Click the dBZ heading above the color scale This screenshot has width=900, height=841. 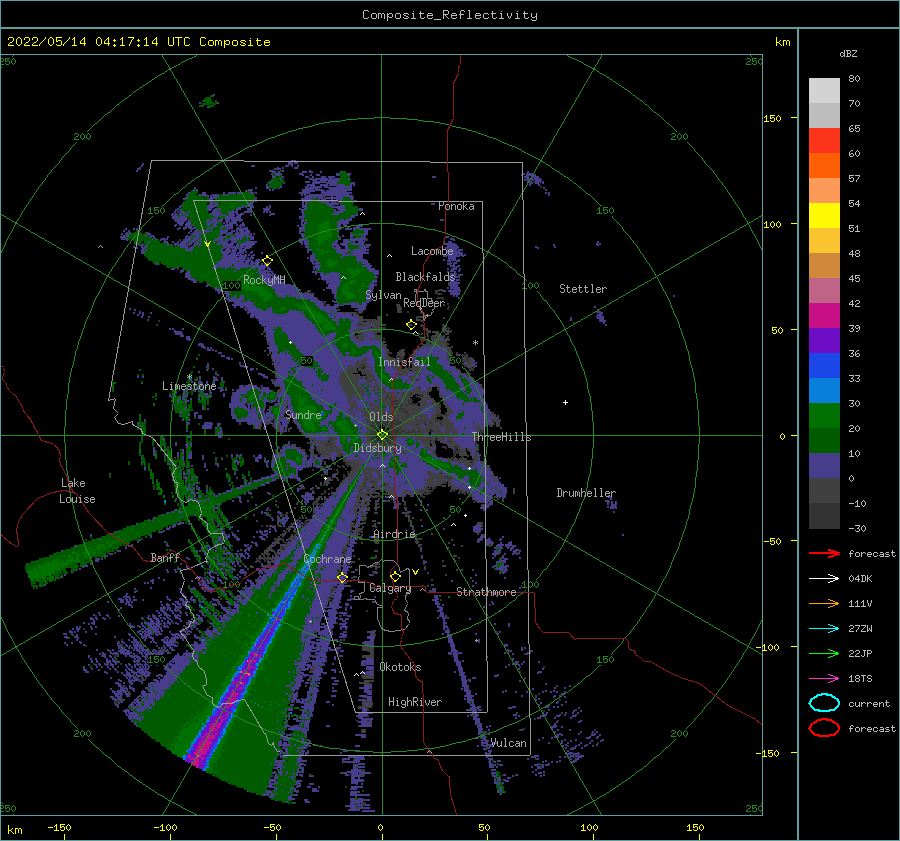tap(848, 53)
